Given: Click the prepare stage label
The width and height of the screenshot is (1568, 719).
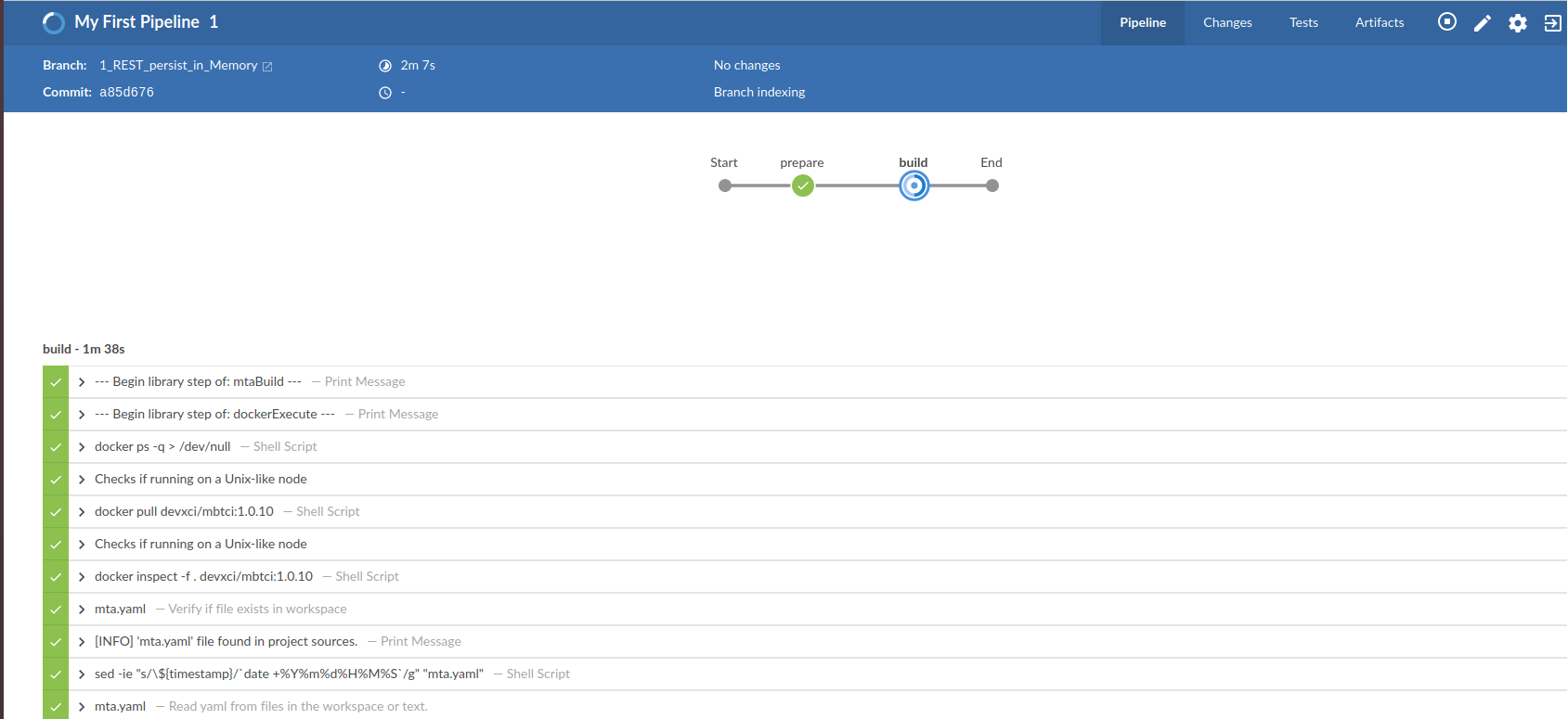Looking at the screenshot, I should 802,162.
